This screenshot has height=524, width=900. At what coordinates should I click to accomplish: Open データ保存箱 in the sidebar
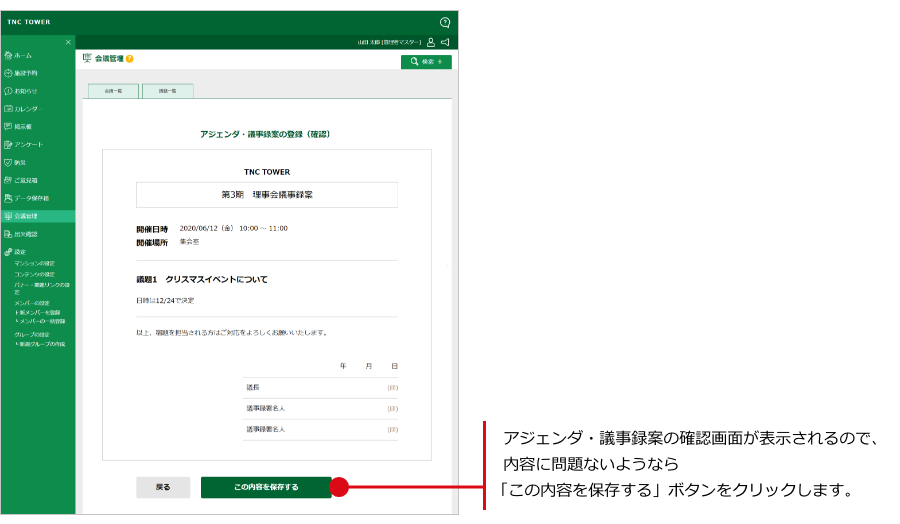[31, 198]
